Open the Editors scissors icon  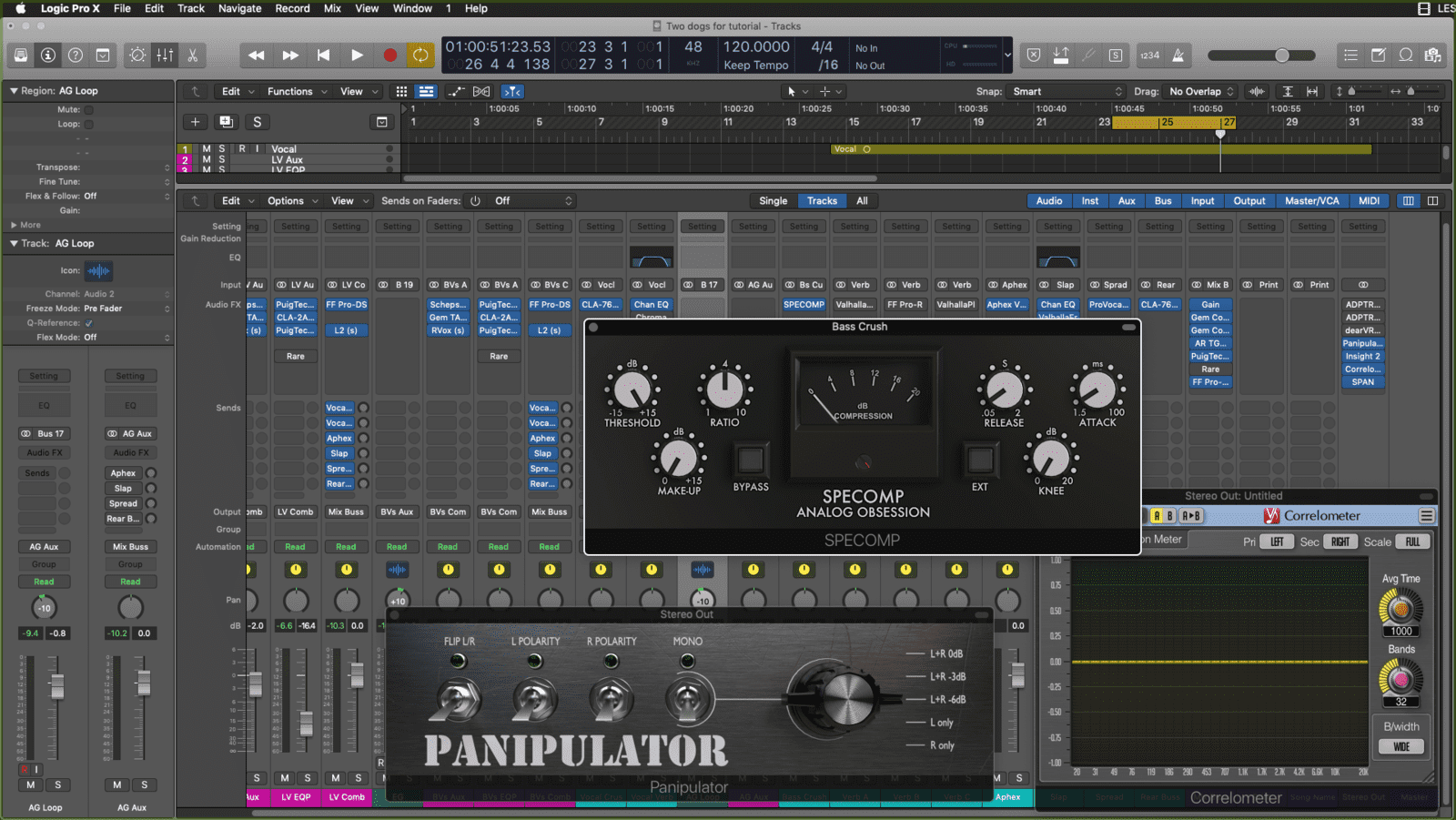point(193,56)
